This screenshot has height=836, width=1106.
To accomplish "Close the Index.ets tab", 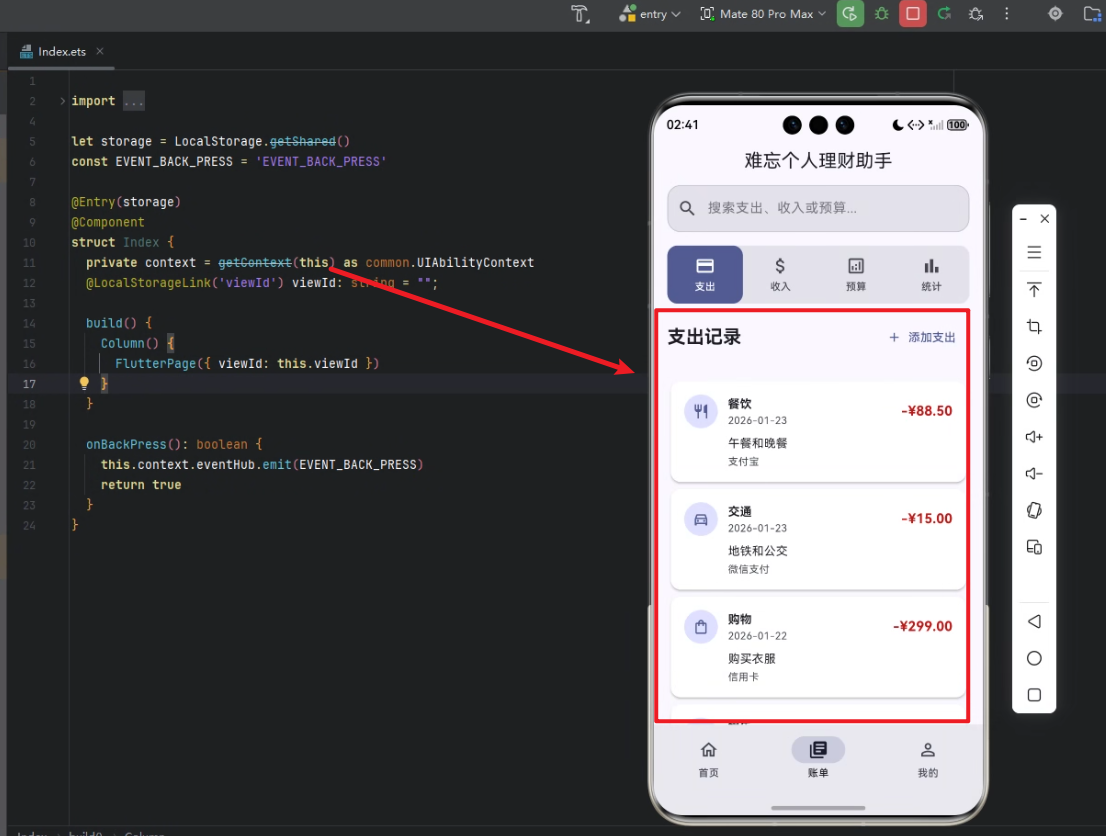I will coord(100,52).
